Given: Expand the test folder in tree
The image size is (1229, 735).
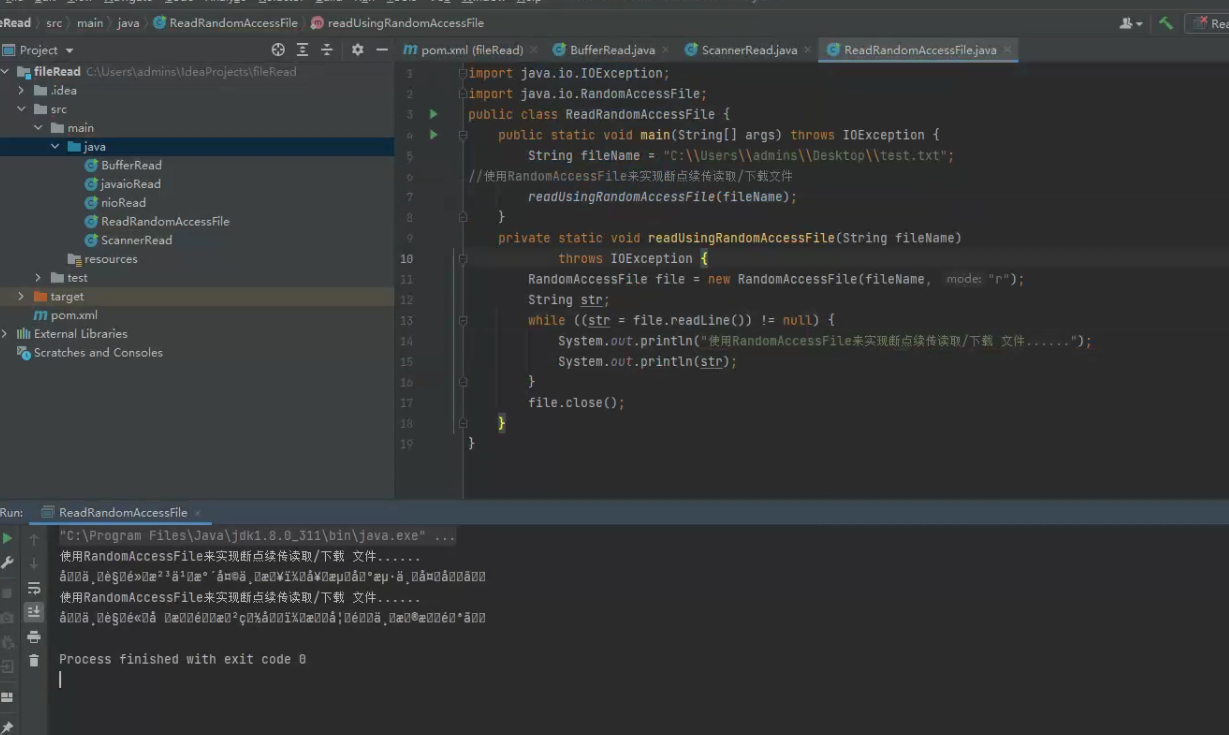Looking at the screenshot, I should click(x=38, y=278).
